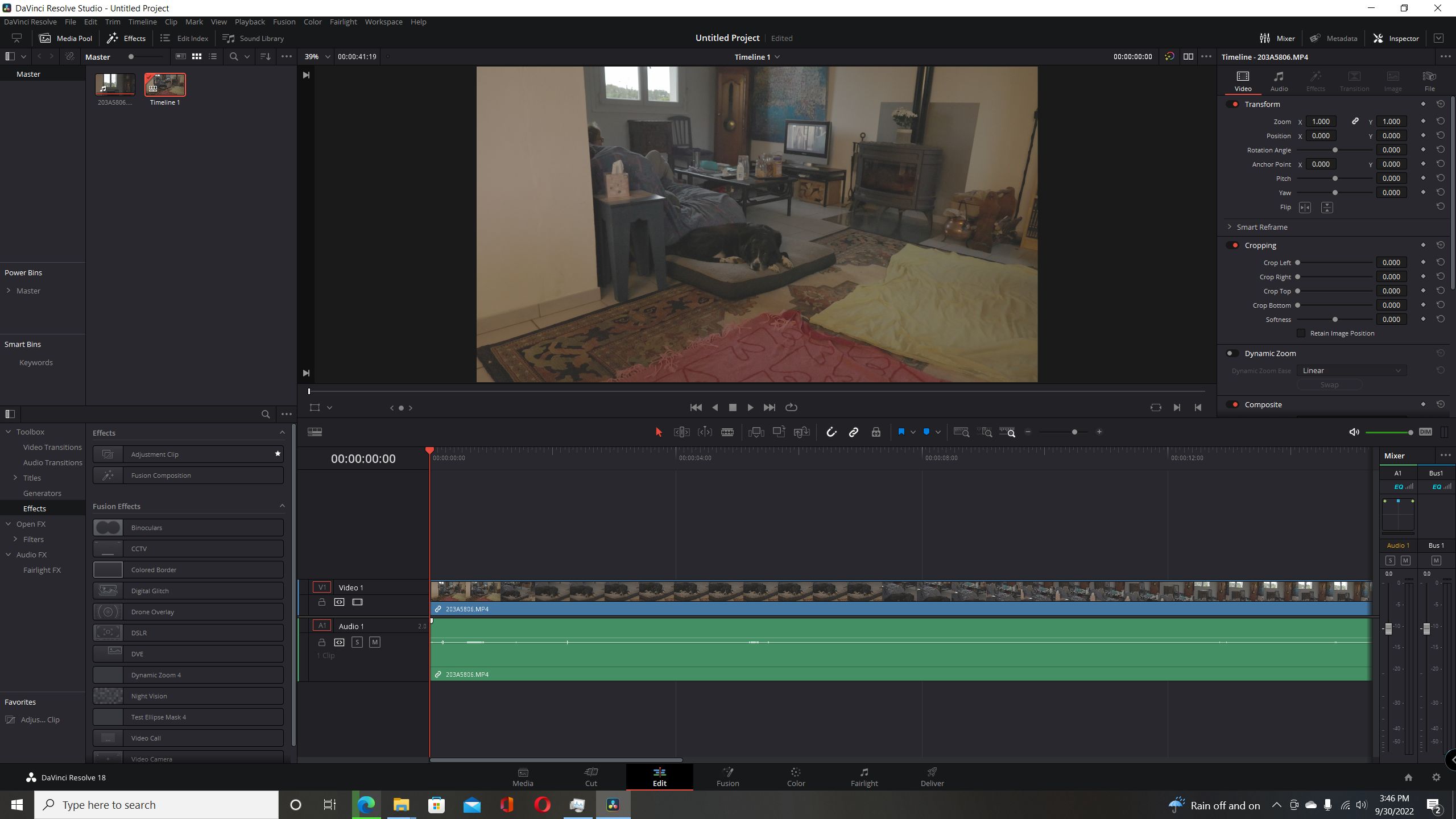This screenshot has height=819, width=1456.
Task: Switch to the Color page
Action: [x=796, y=777]
